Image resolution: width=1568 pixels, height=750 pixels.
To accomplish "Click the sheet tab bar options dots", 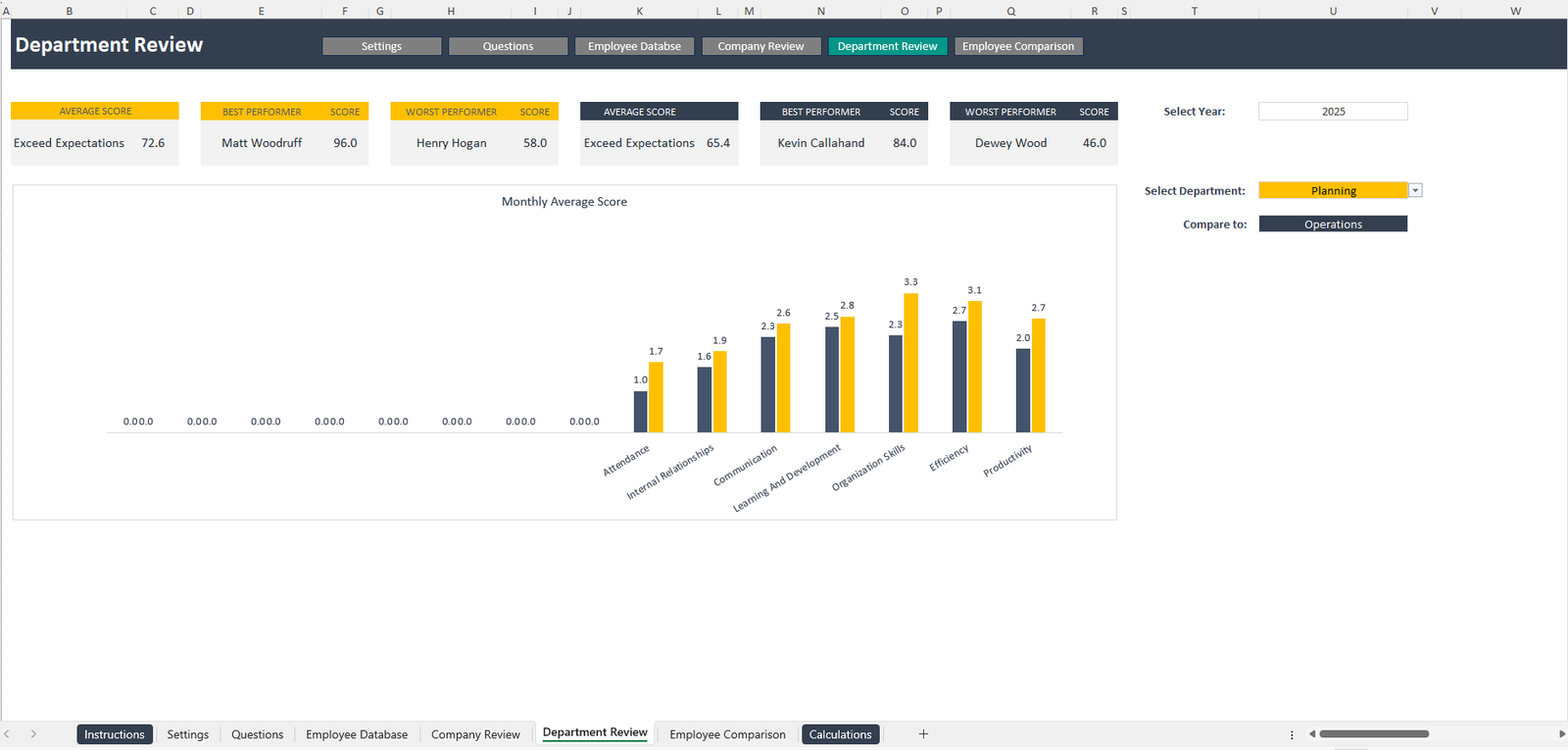I will (x=1292, y=734).
